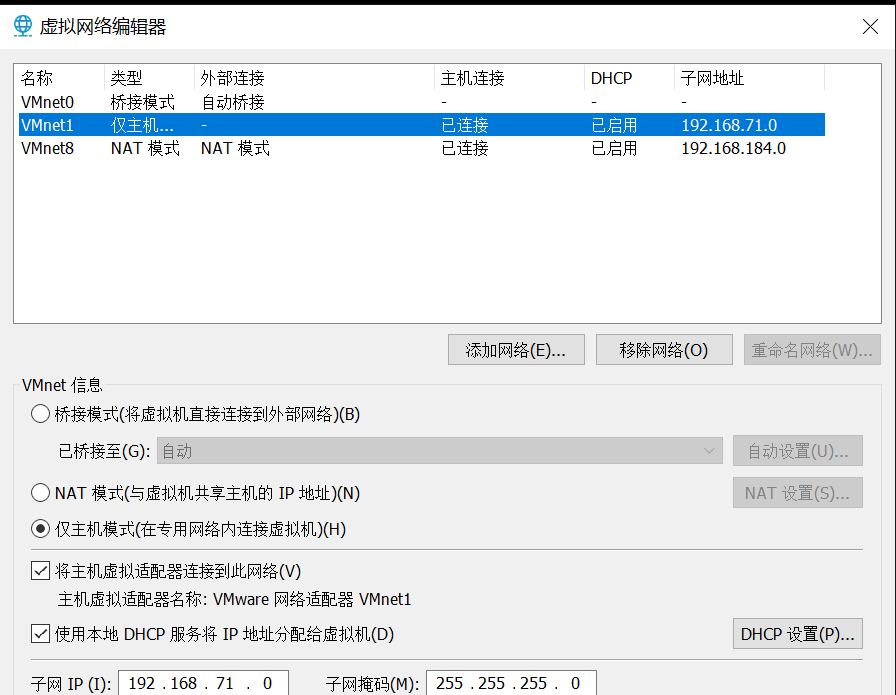Click the globe icon in the title bar
The height and width of the screenshot is (695, 896).
(x=23, y=26)
